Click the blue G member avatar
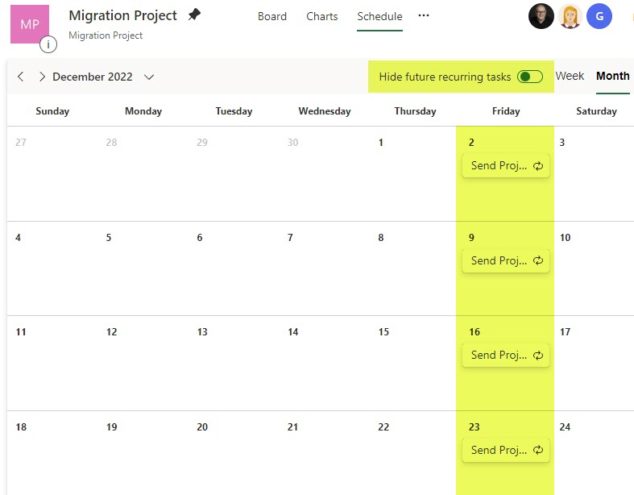The width and height of the screenshot is (634, 495). (599, 16)
